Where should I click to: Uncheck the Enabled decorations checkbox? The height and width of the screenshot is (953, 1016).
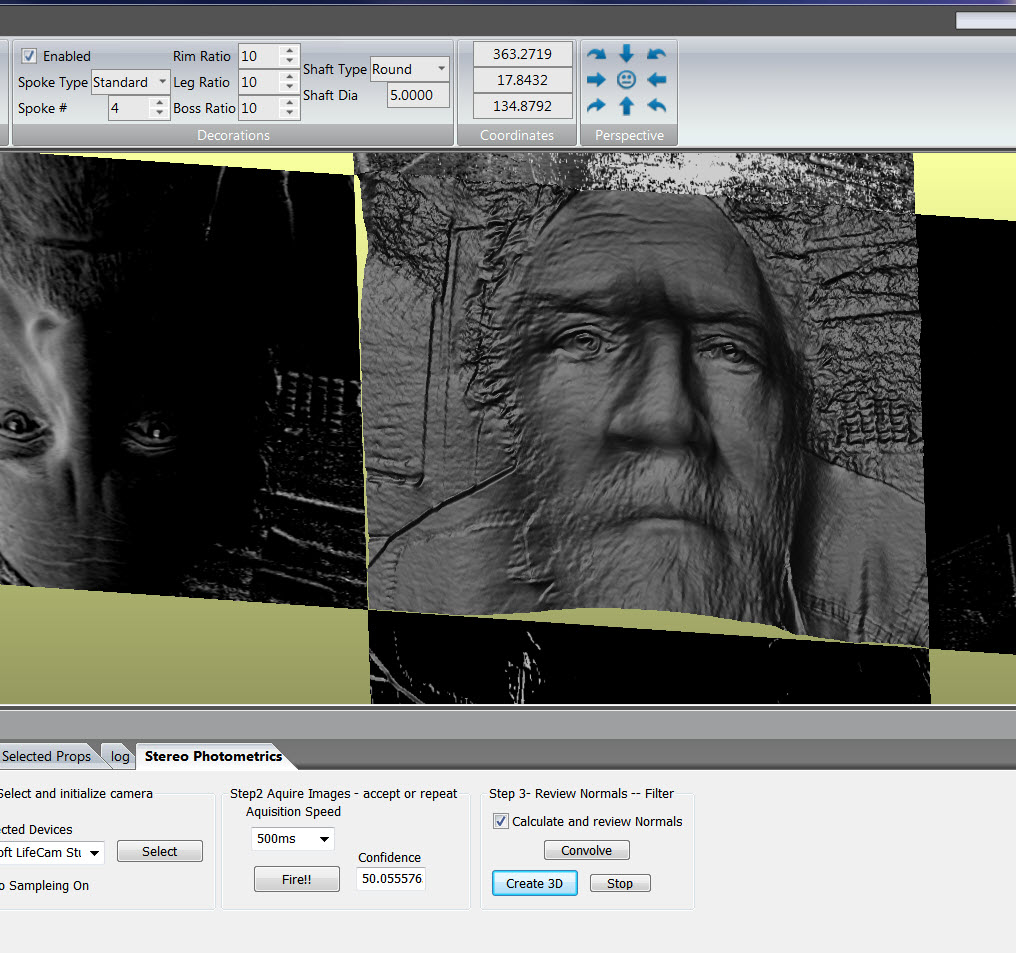coord(30,56)
